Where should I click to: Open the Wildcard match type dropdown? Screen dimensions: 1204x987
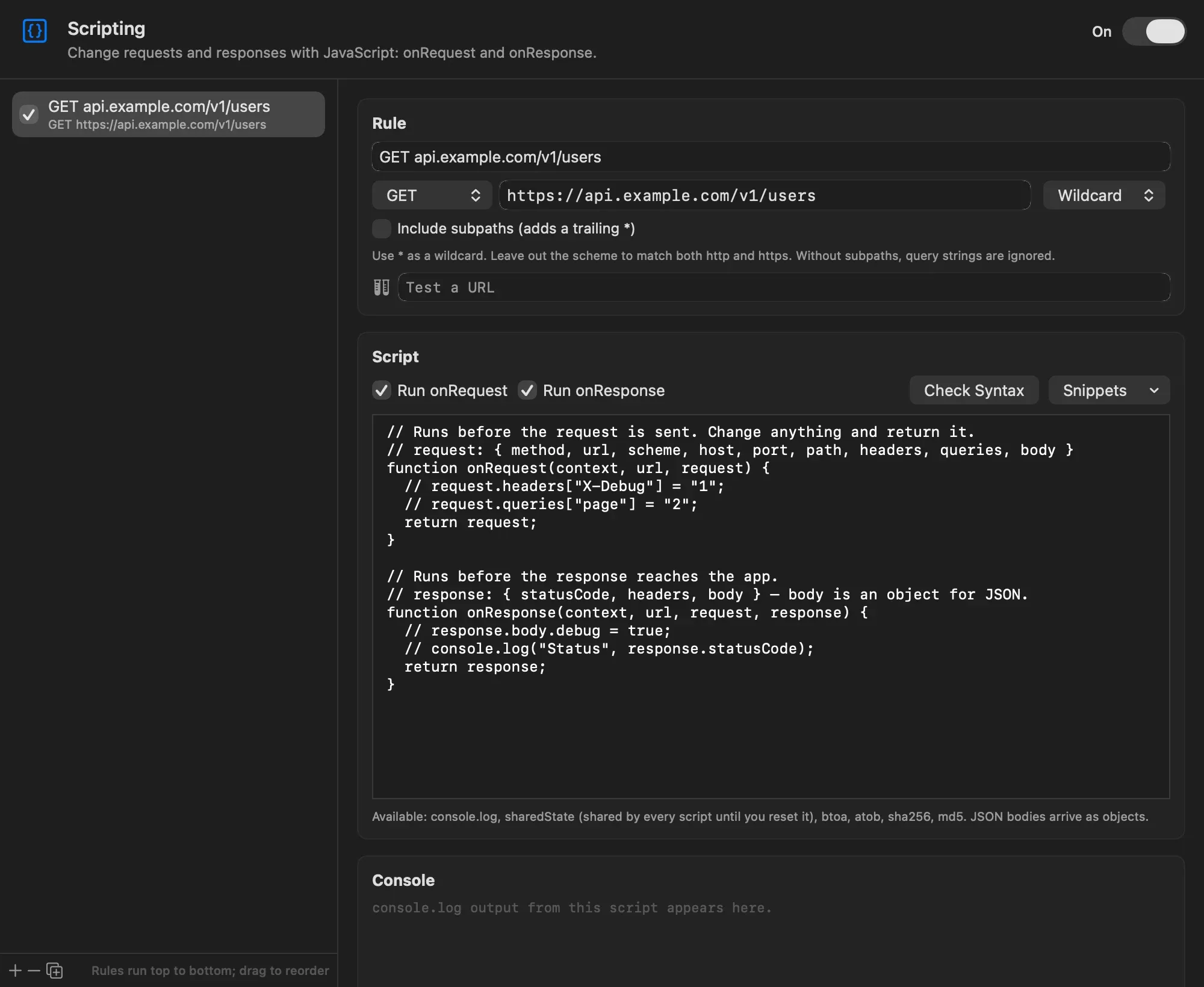click(1104, 196)
